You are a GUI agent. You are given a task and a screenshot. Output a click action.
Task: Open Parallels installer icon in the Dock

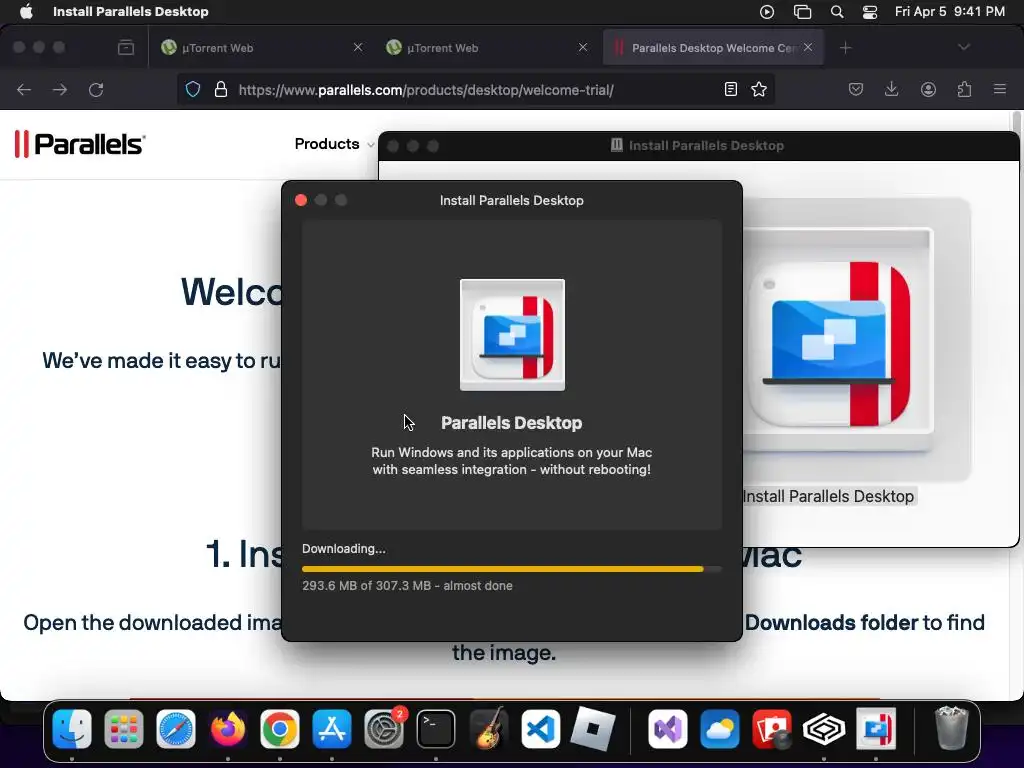876,729
